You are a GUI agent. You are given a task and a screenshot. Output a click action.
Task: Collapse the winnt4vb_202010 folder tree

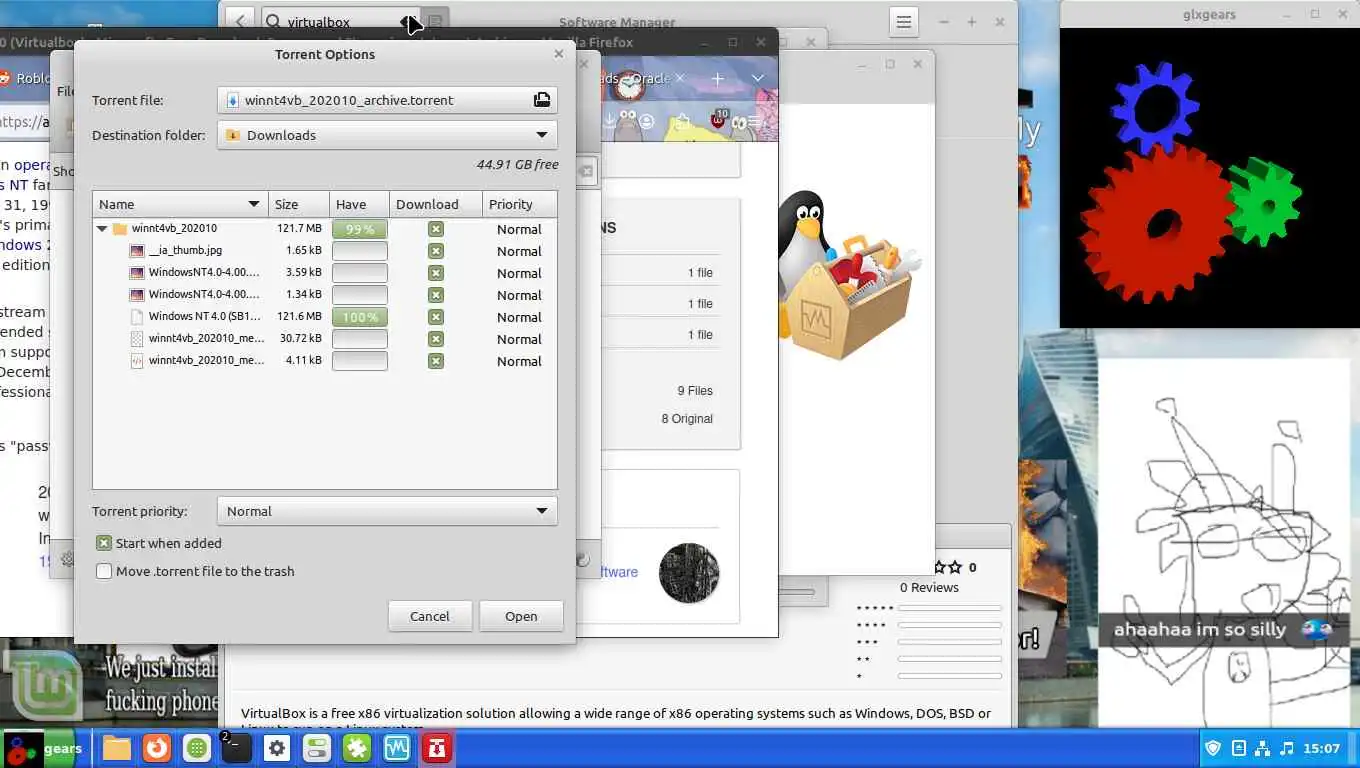click(x=102, y=229)
